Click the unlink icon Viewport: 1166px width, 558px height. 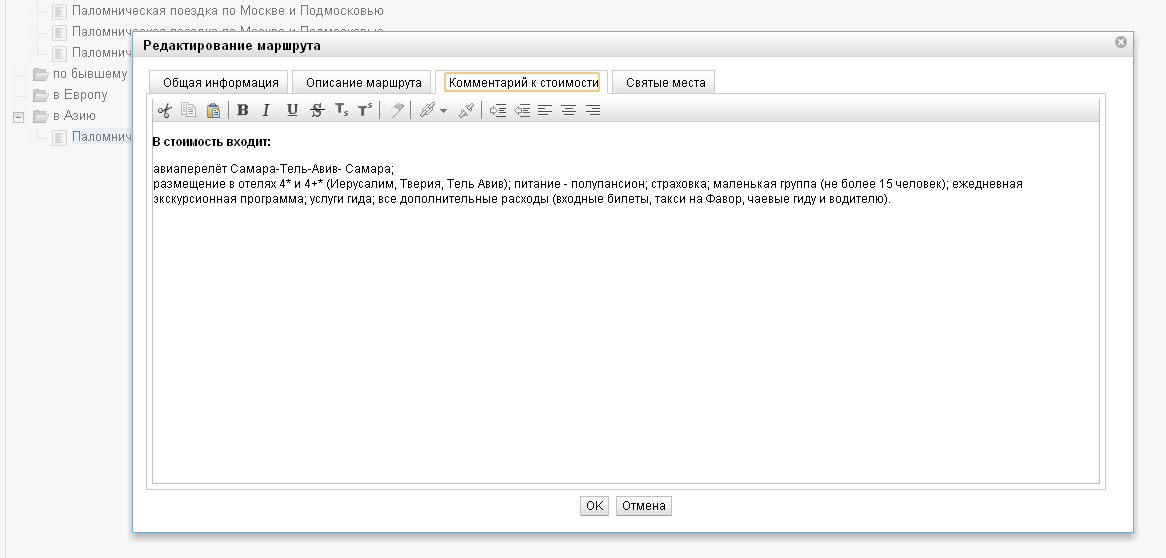pyautogui.click(x=466, y=111)
